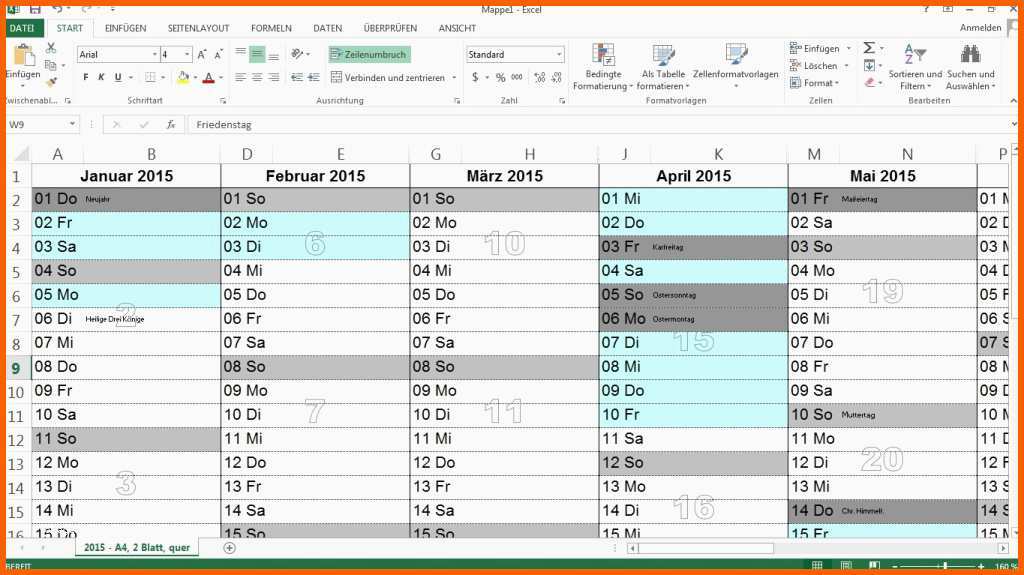Switch to the DATEN tab

coord(327,28)
